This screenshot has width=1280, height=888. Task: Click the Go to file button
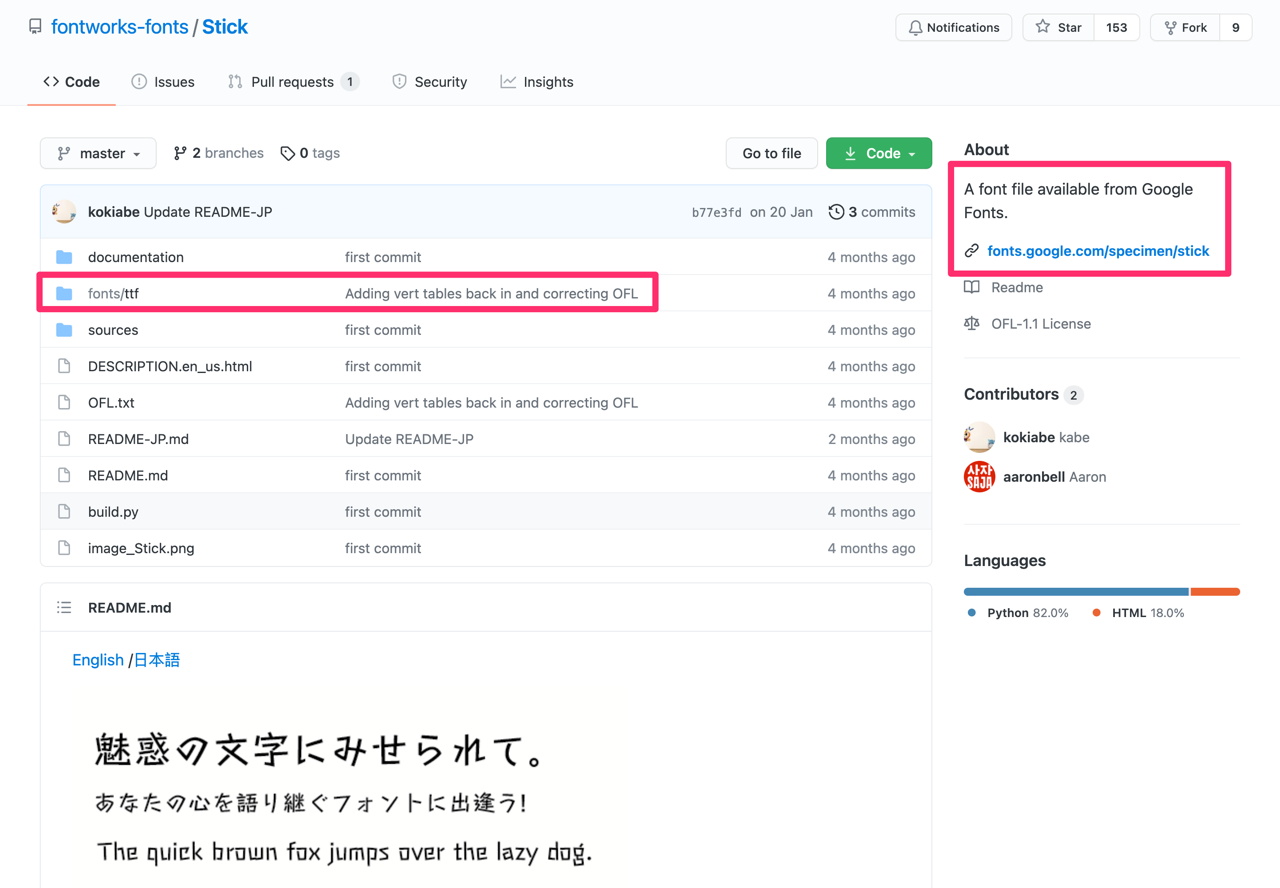pyautogui.click(x=772, y=153)
